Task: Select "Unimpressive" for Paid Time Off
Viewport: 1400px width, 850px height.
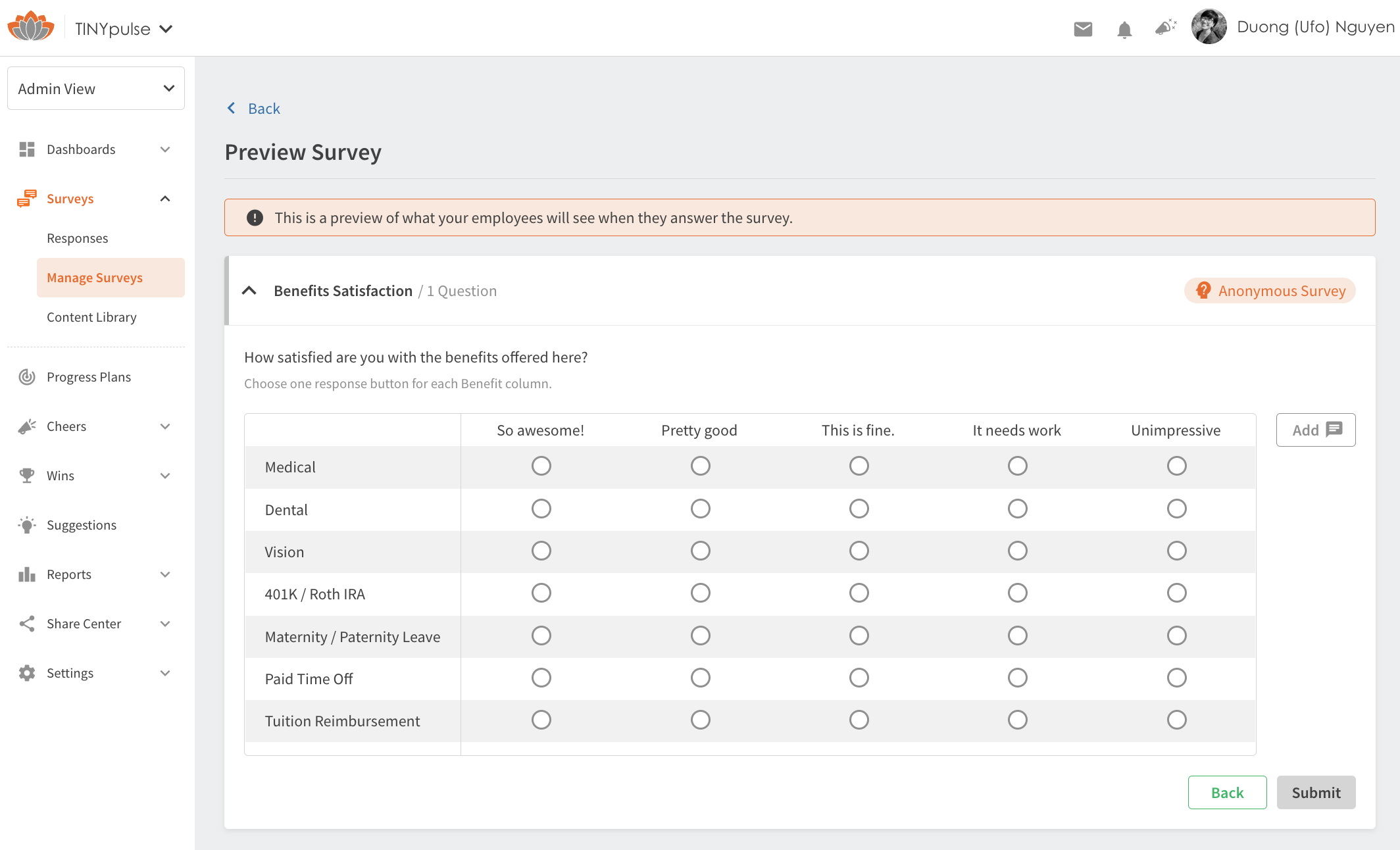Action: [1176, 678]
